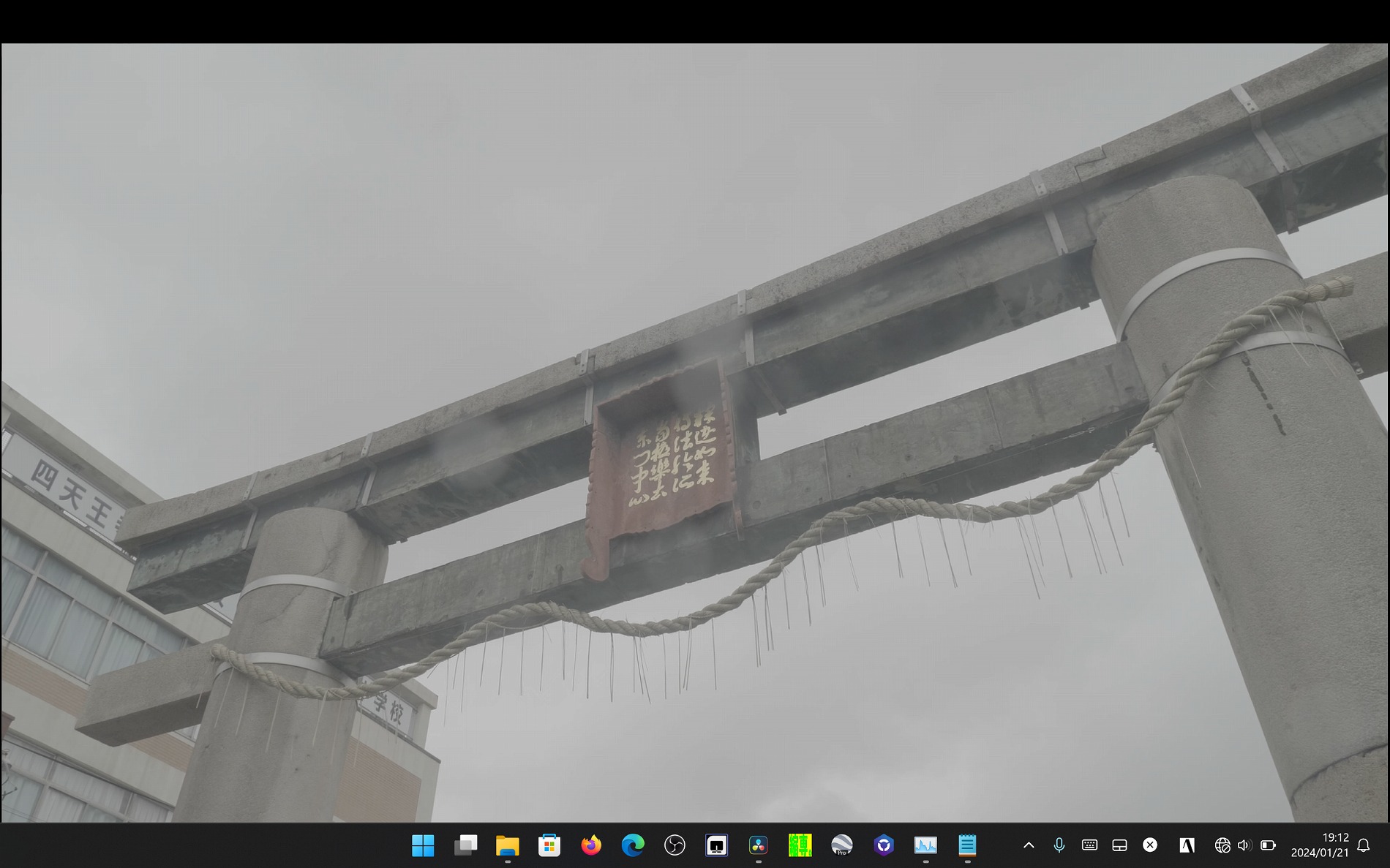Launch Microsoft Store from the taskbar
The width and height of the screenshot is (1390, 868).
[549, 845]
